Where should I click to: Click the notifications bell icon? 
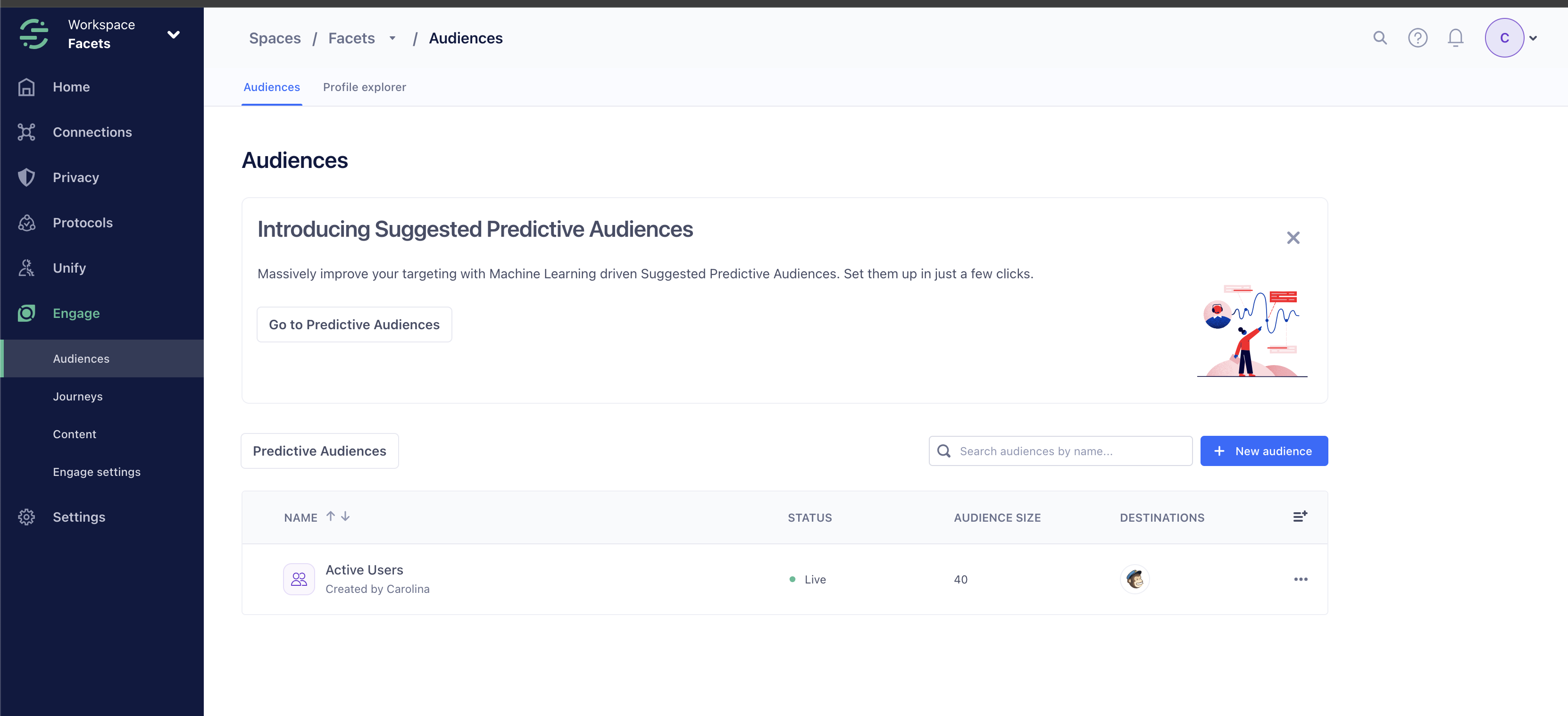click(1455, 38)
